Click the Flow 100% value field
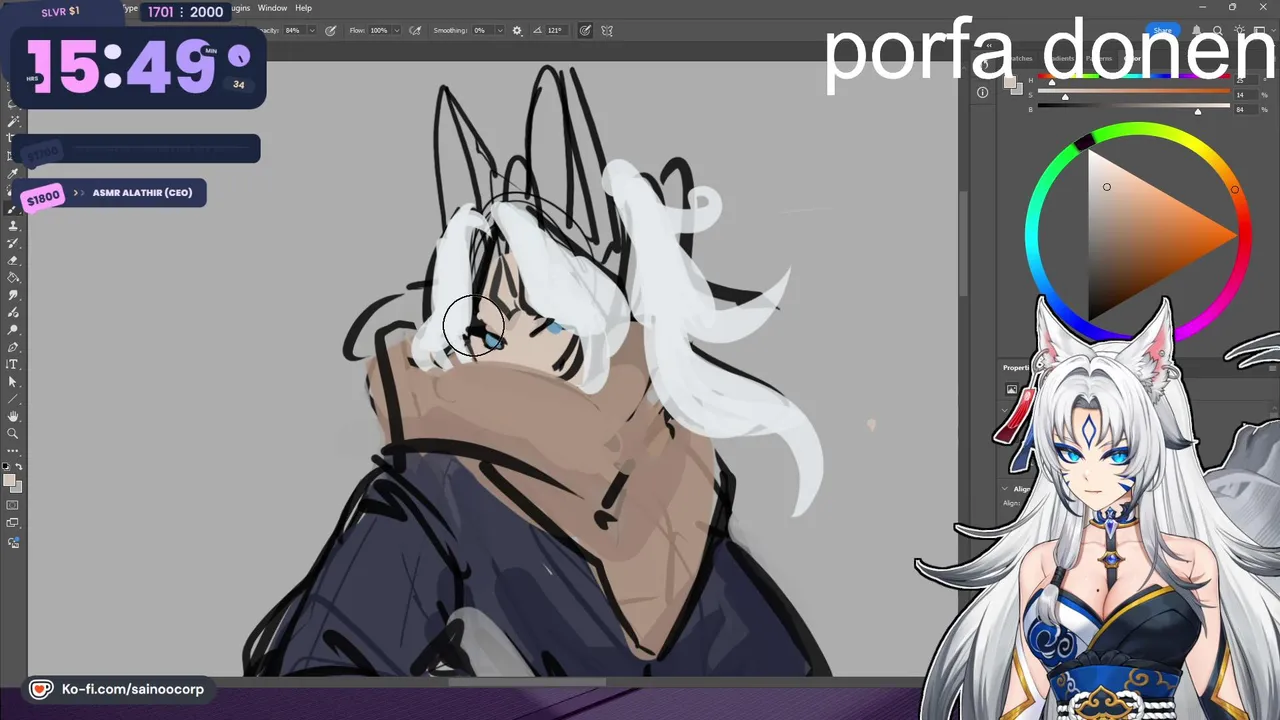 379,31
